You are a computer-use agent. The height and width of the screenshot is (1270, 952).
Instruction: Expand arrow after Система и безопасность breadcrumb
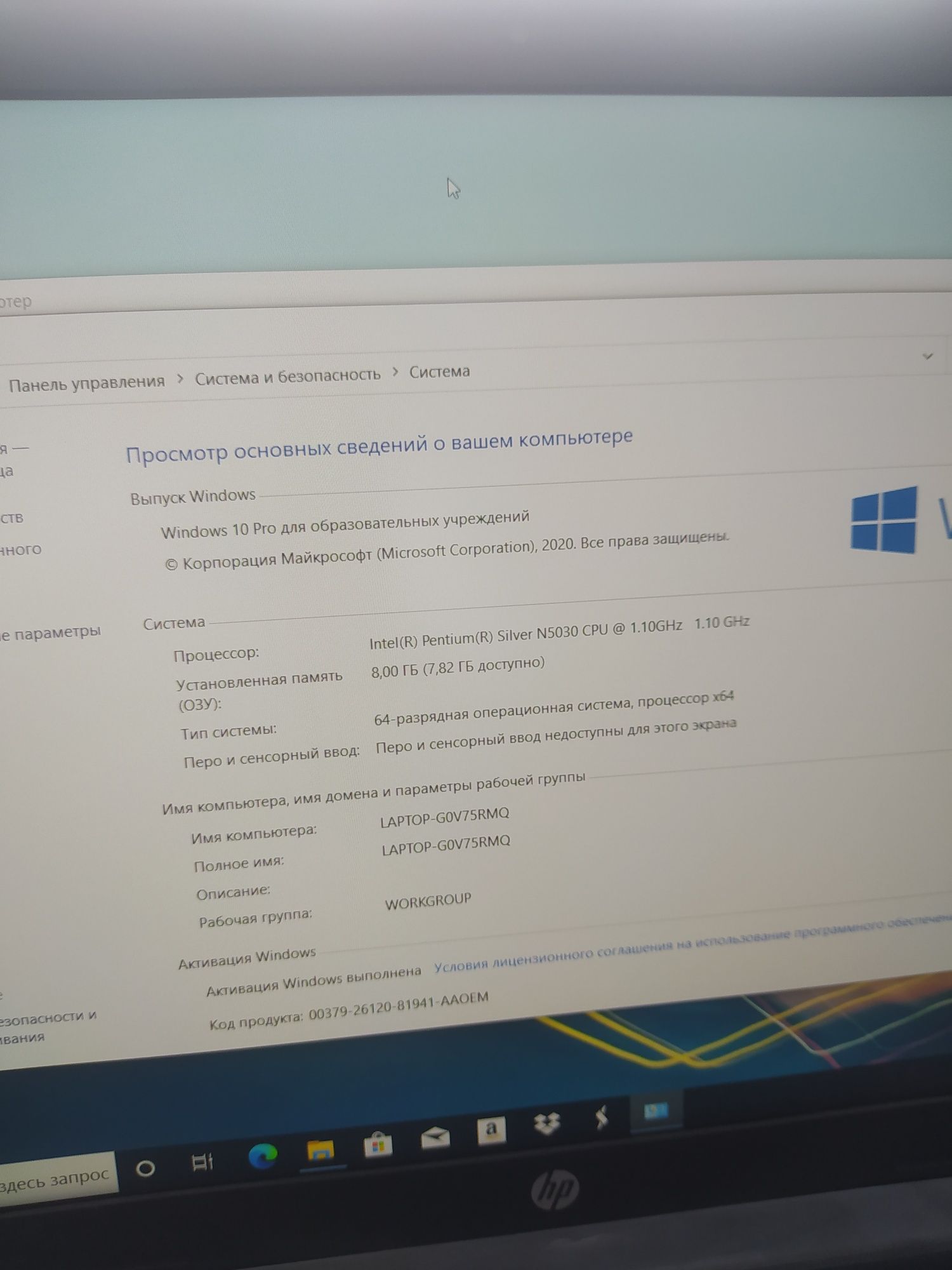tap(395, 372)
